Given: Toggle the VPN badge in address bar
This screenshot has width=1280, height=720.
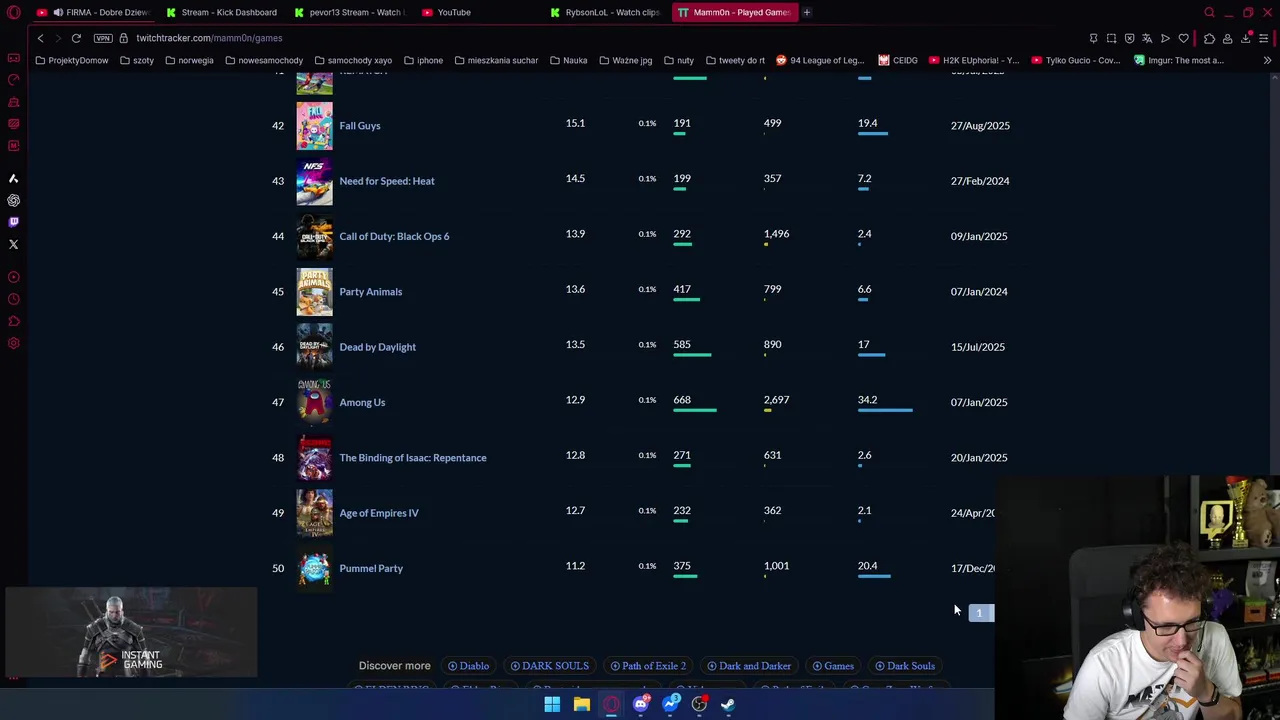Looking at the screenshot, I should pyautogui.click(x=103, y=38).
